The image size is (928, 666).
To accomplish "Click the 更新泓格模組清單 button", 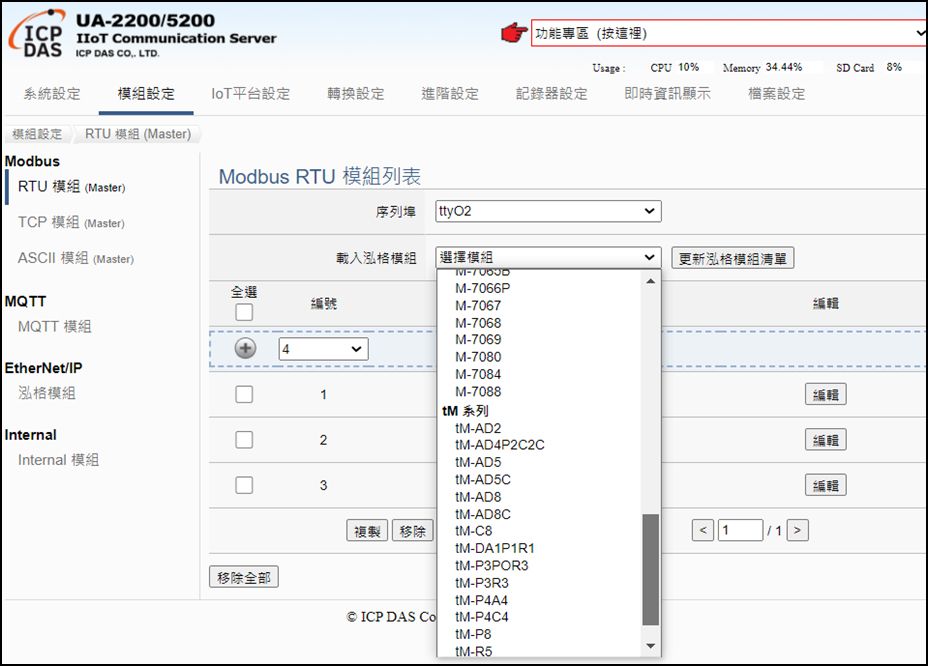I will (733, 258).
